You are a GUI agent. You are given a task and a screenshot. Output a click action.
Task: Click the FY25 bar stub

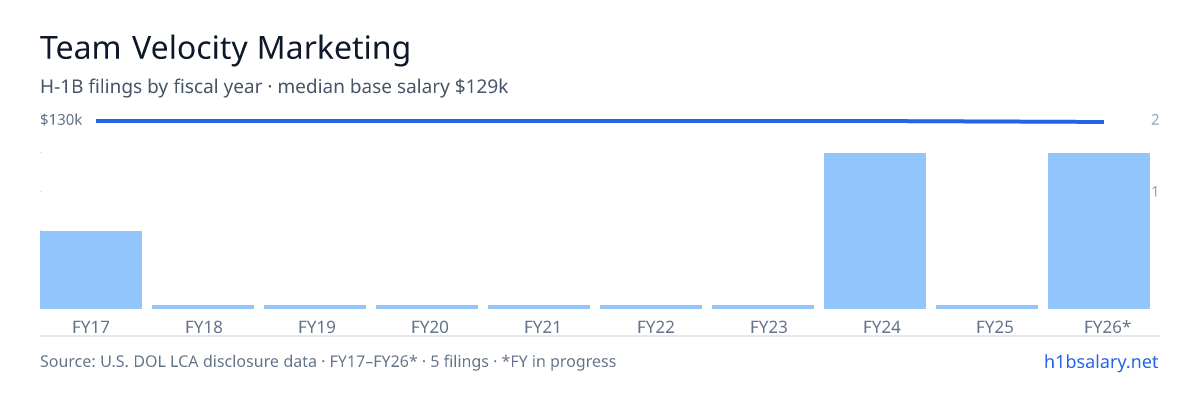(x=987, y=307)
